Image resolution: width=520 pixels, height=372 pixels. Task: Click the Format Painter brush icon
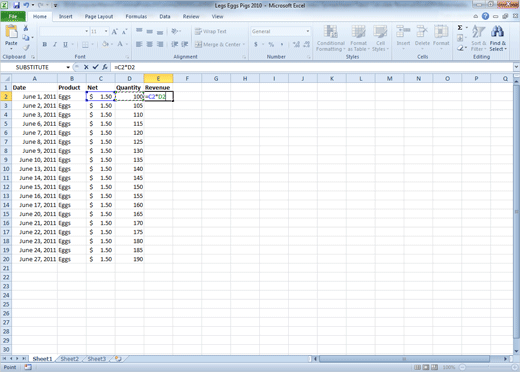coord(26,48)
